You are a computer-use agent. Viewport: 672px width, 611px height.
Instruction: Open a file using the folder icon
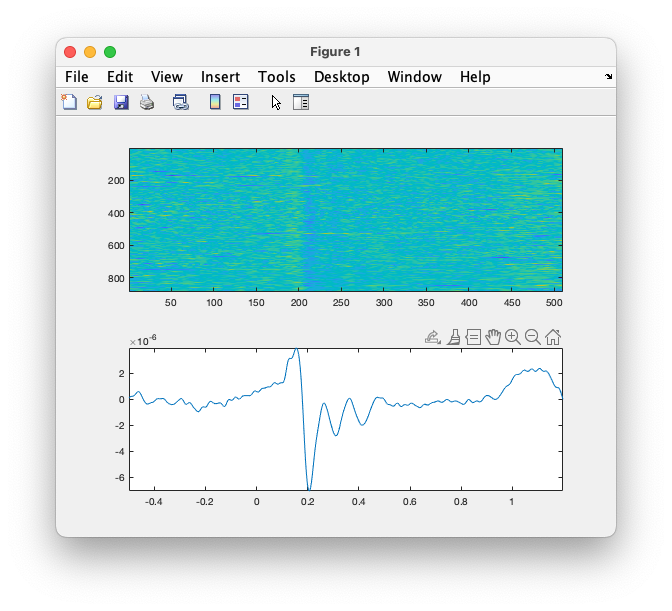click(95, 102)
